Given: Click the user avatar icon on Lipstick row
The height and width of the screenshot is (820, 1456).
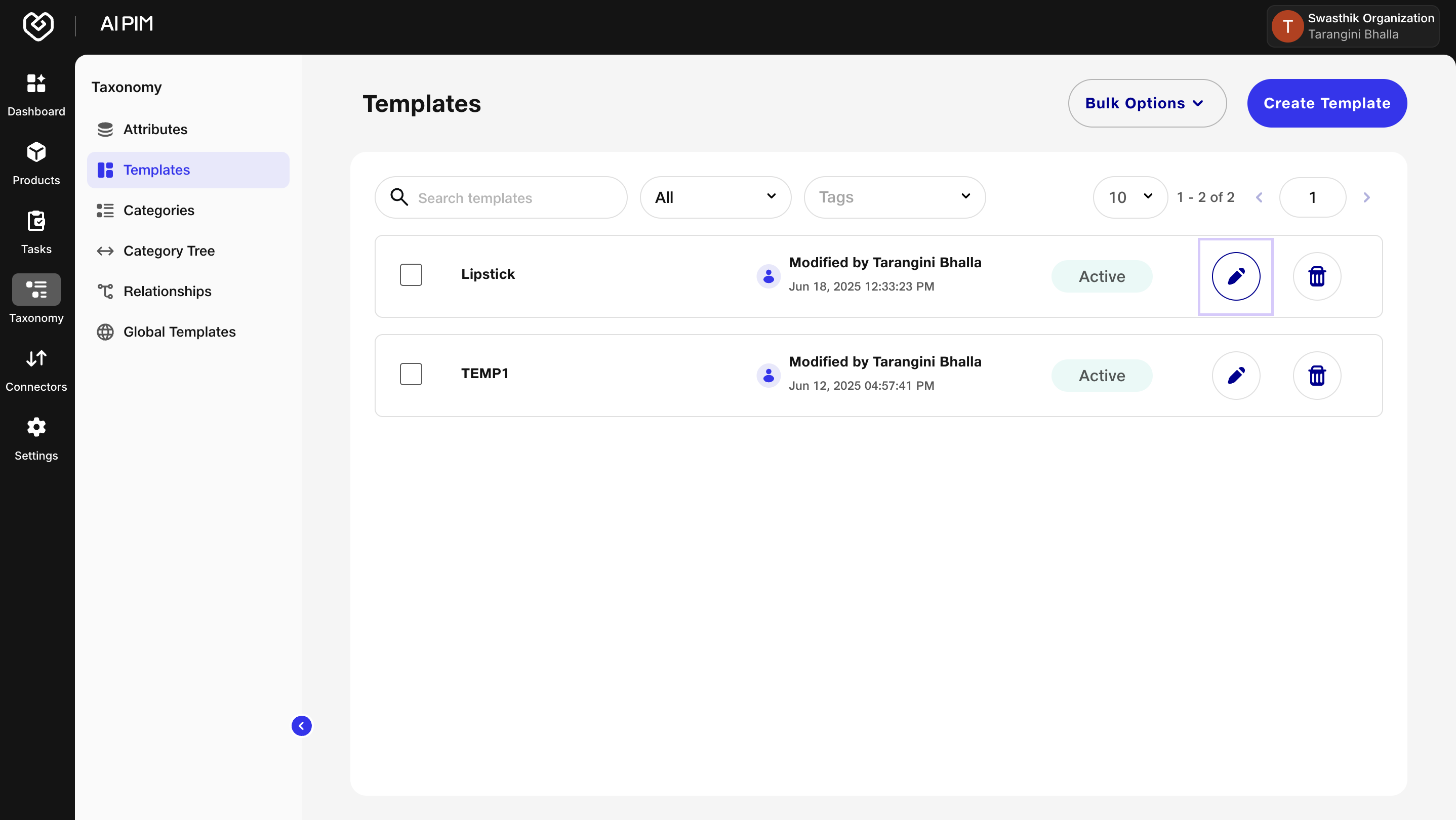Looking at the screenshot, I should point(768,276).
